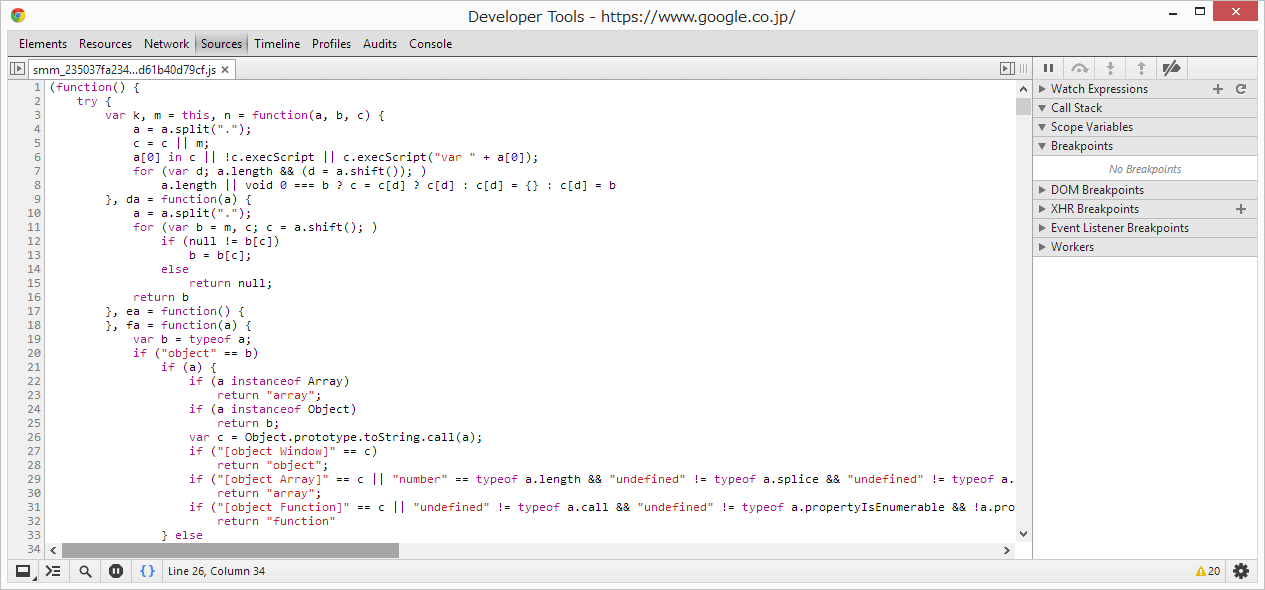Click 'No Breakpoints' placeholder text

click(x=1145, y=169)
